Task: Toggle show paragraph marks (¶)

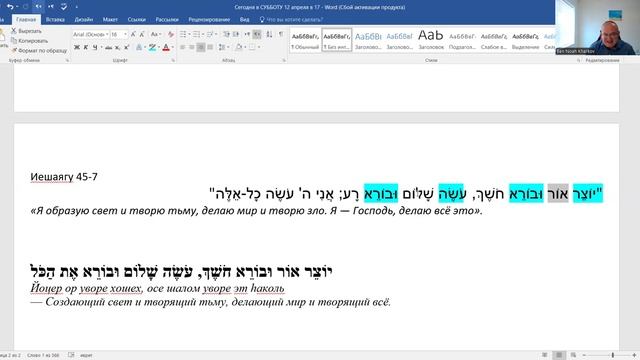Action: (281, 35)
